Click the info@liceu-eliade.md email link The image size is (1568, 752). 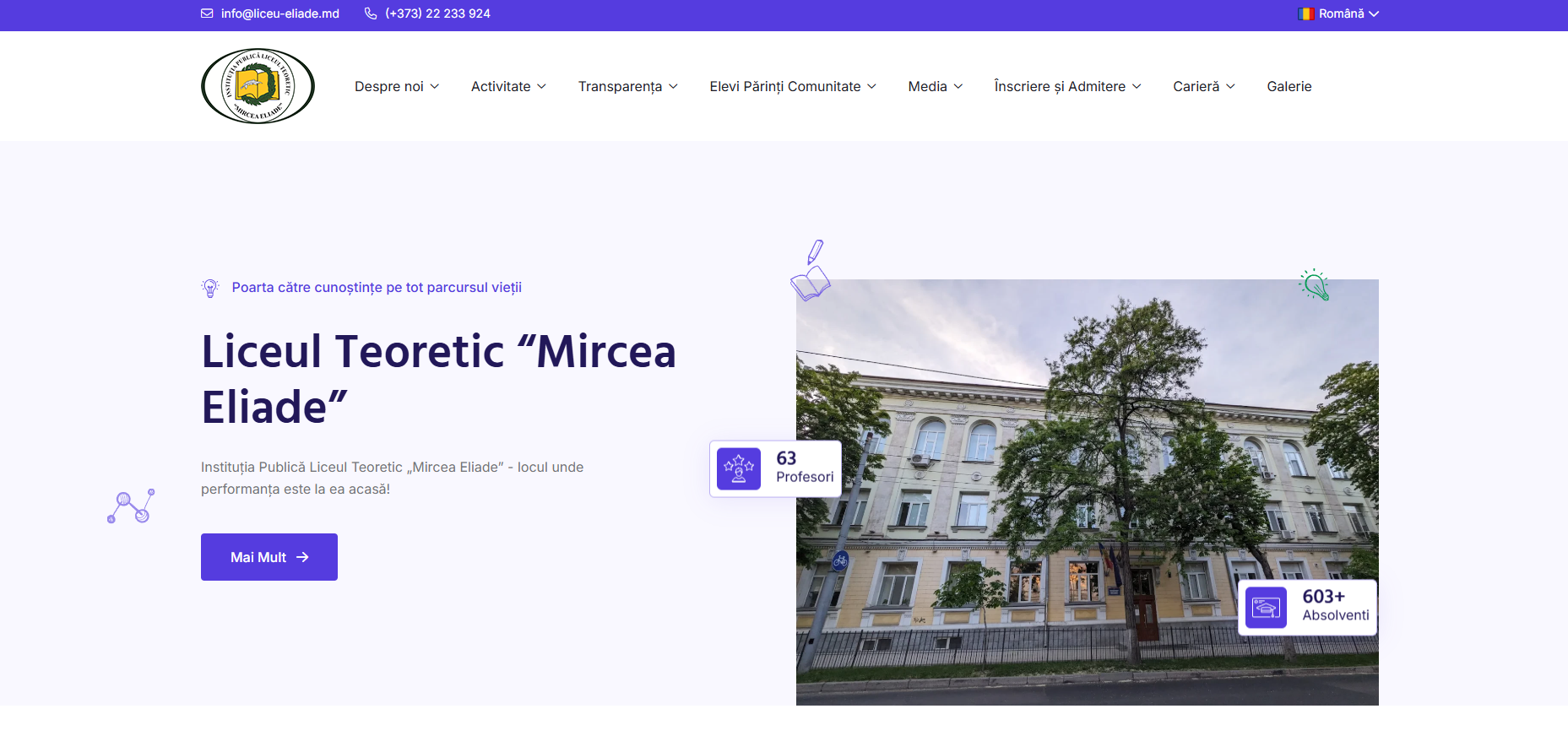pyautogui.click(x=279, y=14)
